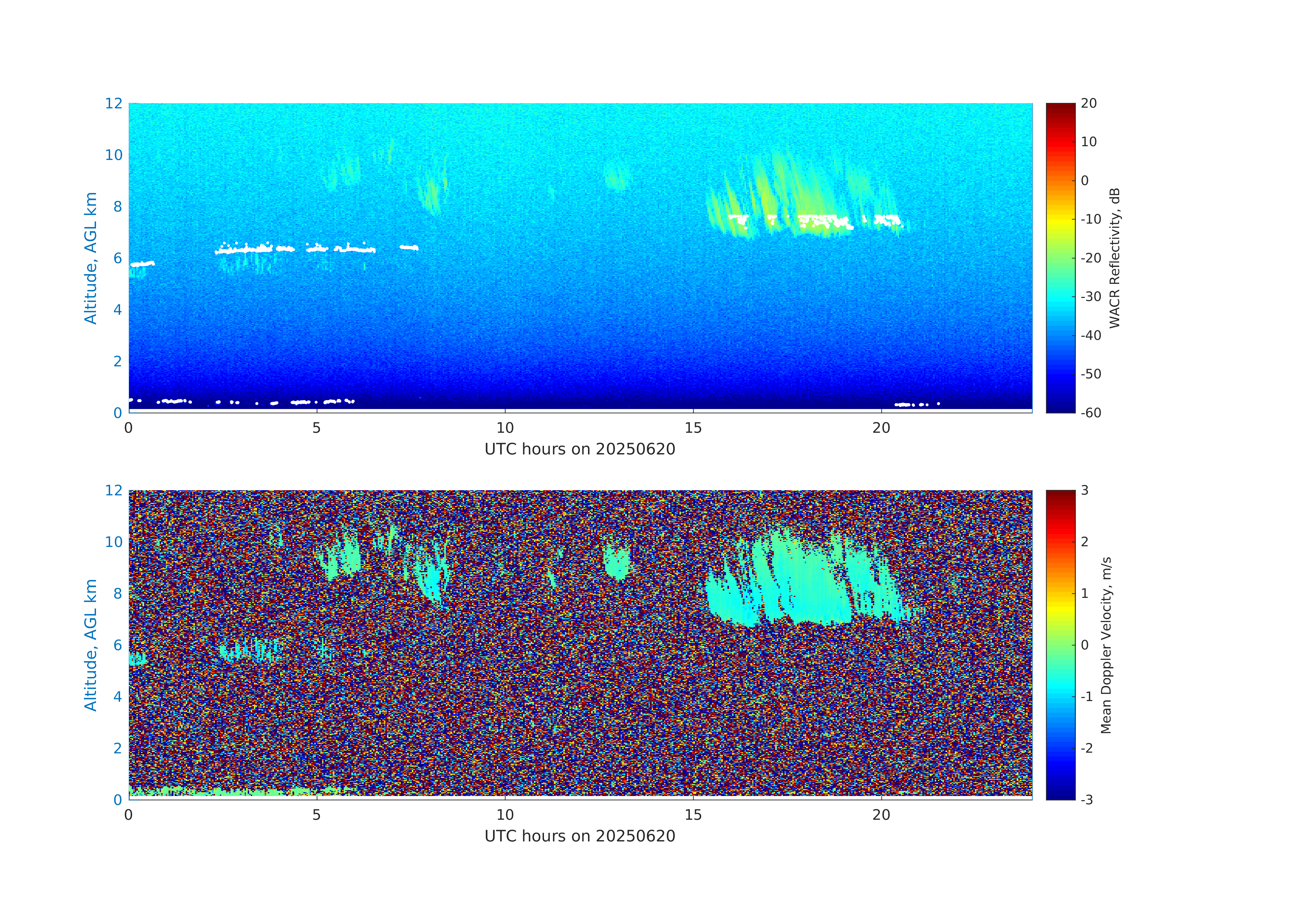Click the y-axis tick 12 on top plot

(113, 104)
